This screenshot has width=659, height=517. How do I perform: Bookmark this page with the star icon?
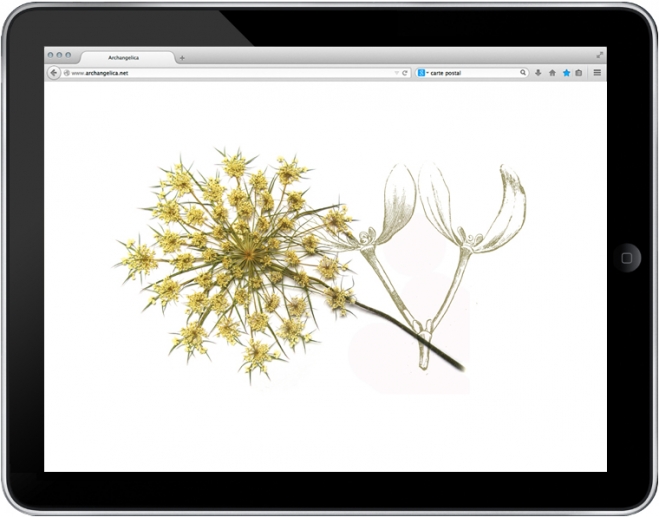566,73
